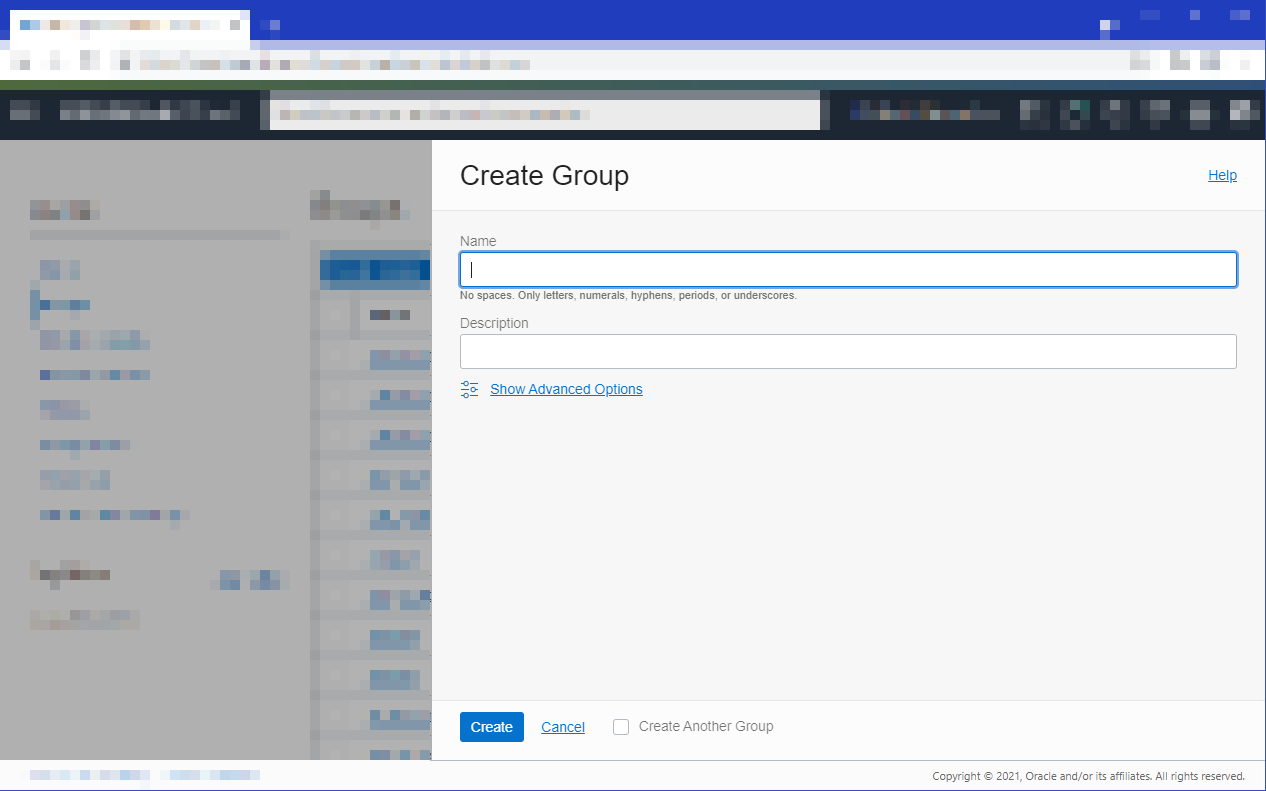The image size is (1266, 791).
Task: Click inside the Name input field
Action: click(848, 269)
